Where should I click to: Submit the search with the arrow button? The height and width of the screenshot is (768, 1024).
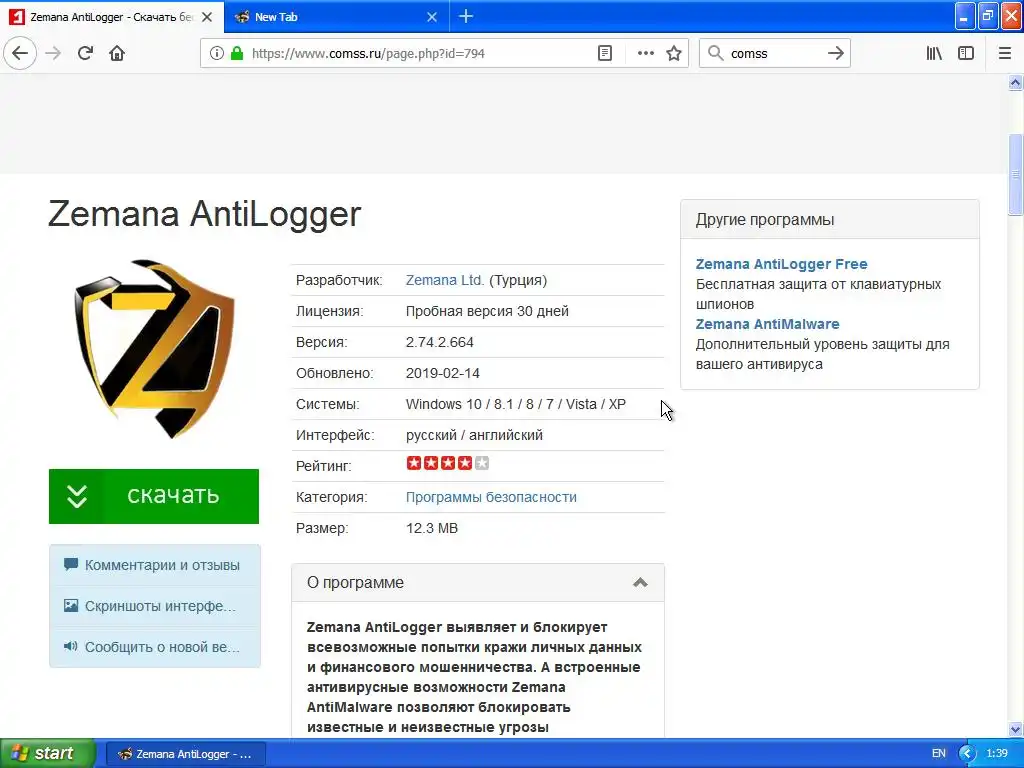pyautogui.click(x=835, y=54)
